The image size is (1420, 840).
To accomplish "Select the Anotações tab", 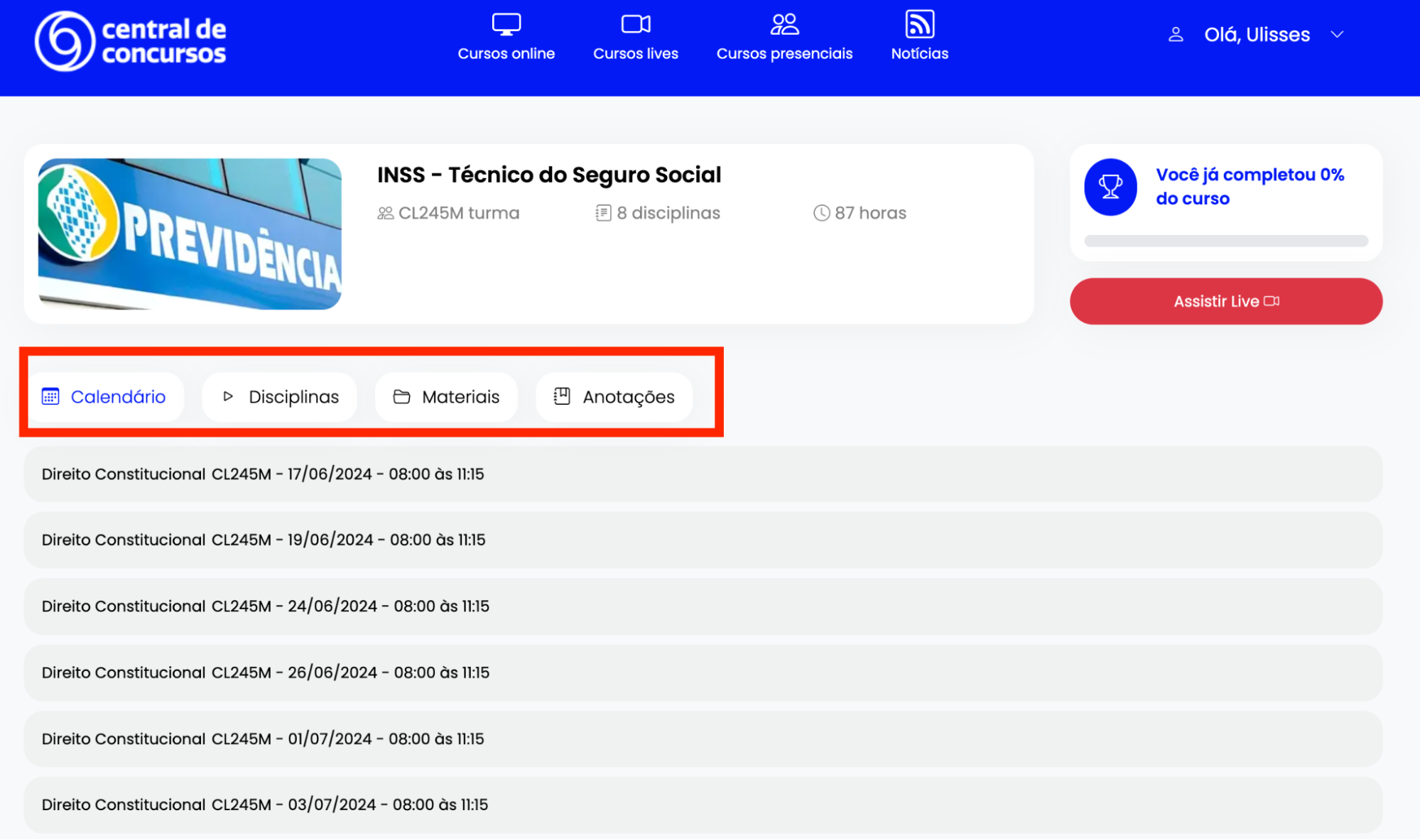I will tap(614, 397).
